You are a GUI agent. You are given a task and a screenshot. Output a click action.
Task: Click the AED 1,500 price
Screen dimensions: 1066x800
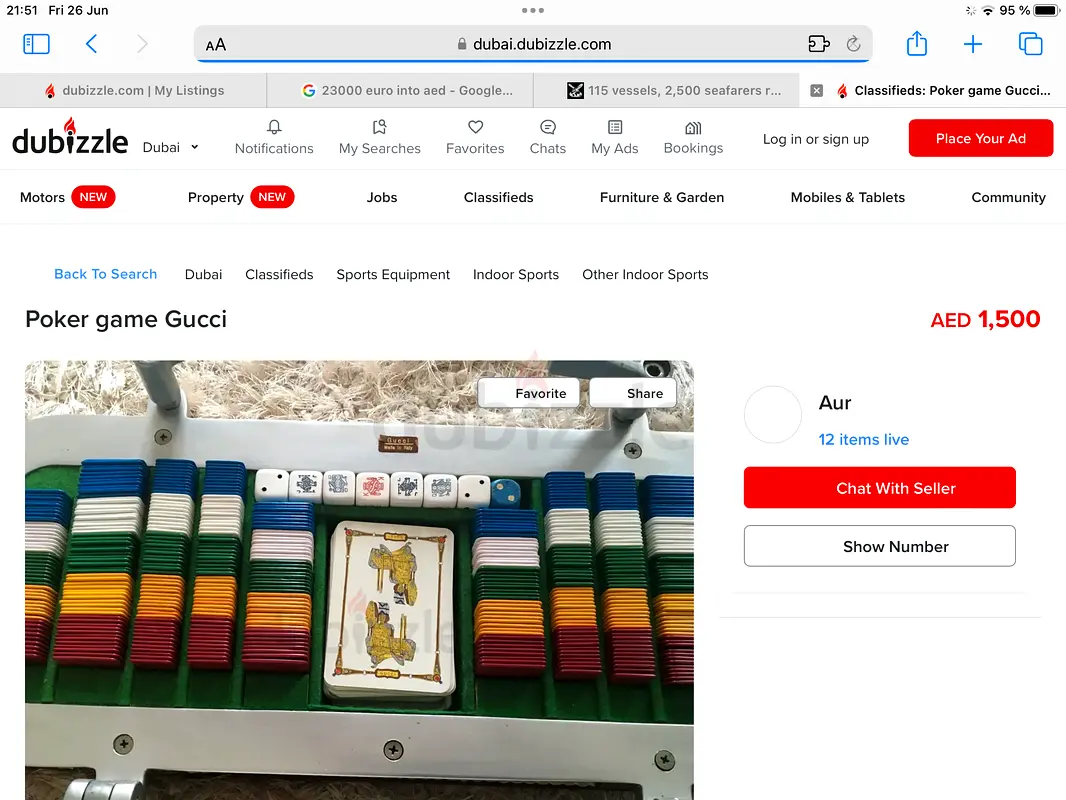[x=985, y=319]
